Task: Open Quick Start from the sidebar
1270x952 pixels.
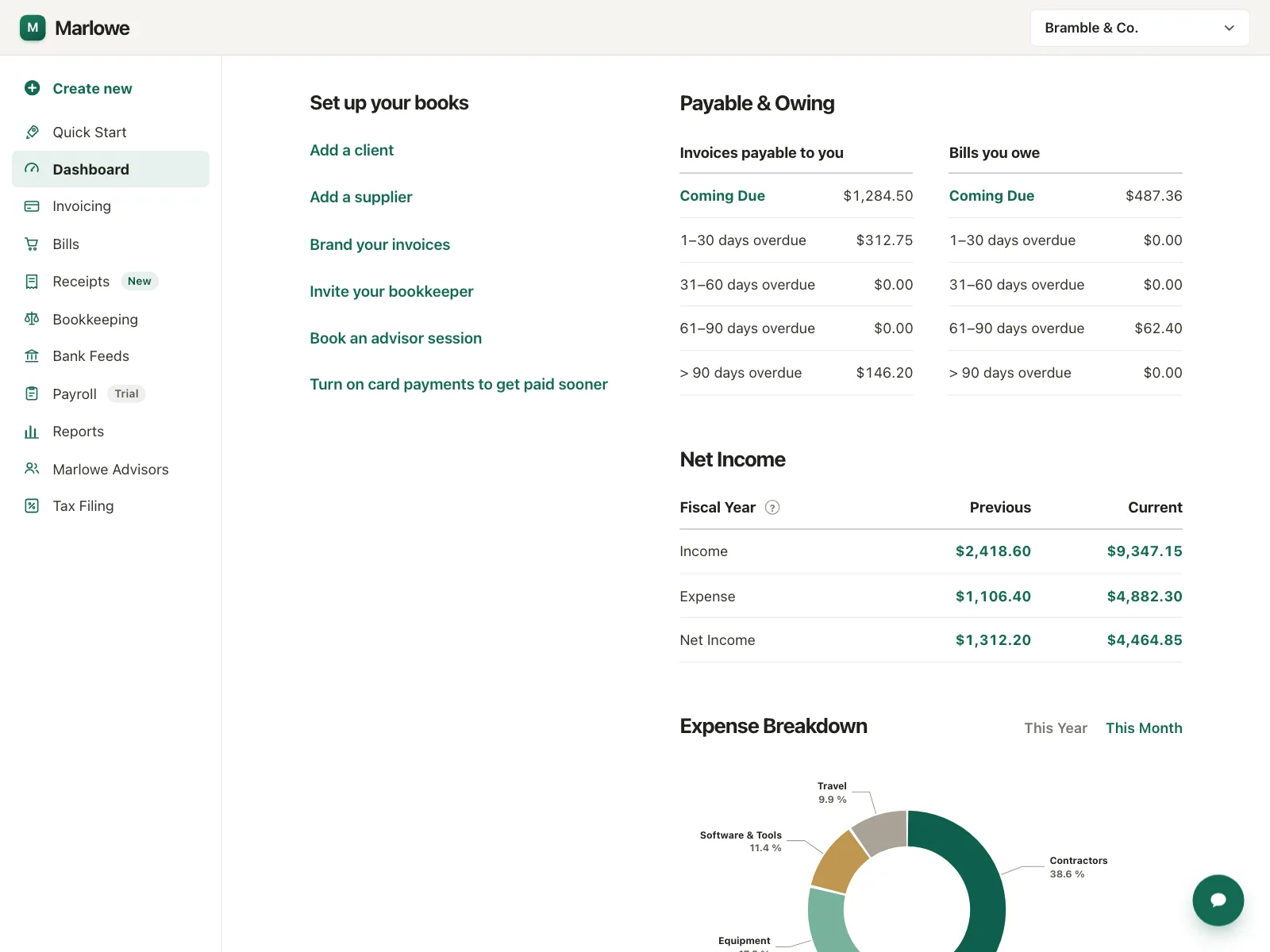Action: click(110, 132)
